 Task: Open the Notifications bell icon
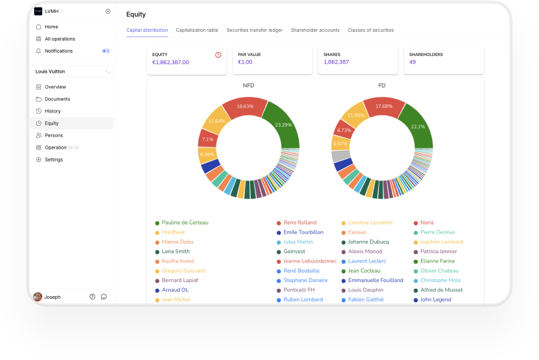tap(38, 51)
